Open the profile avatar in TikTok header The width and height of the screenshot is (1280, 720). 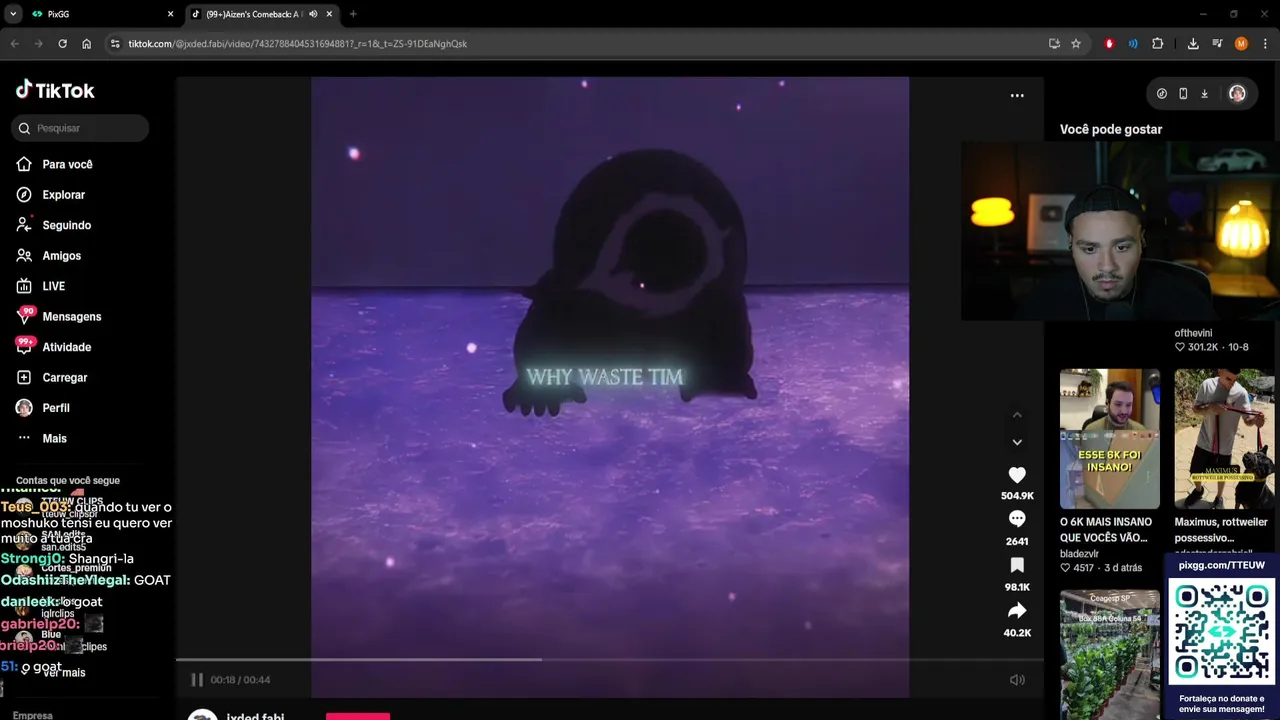point(1237,94)
